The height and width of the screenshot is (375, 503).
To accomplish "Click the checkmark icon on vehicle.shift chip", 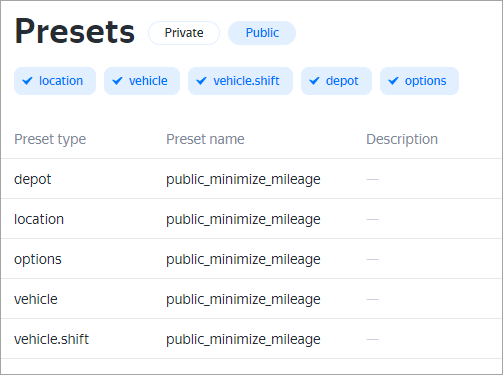I will (201, 81).
